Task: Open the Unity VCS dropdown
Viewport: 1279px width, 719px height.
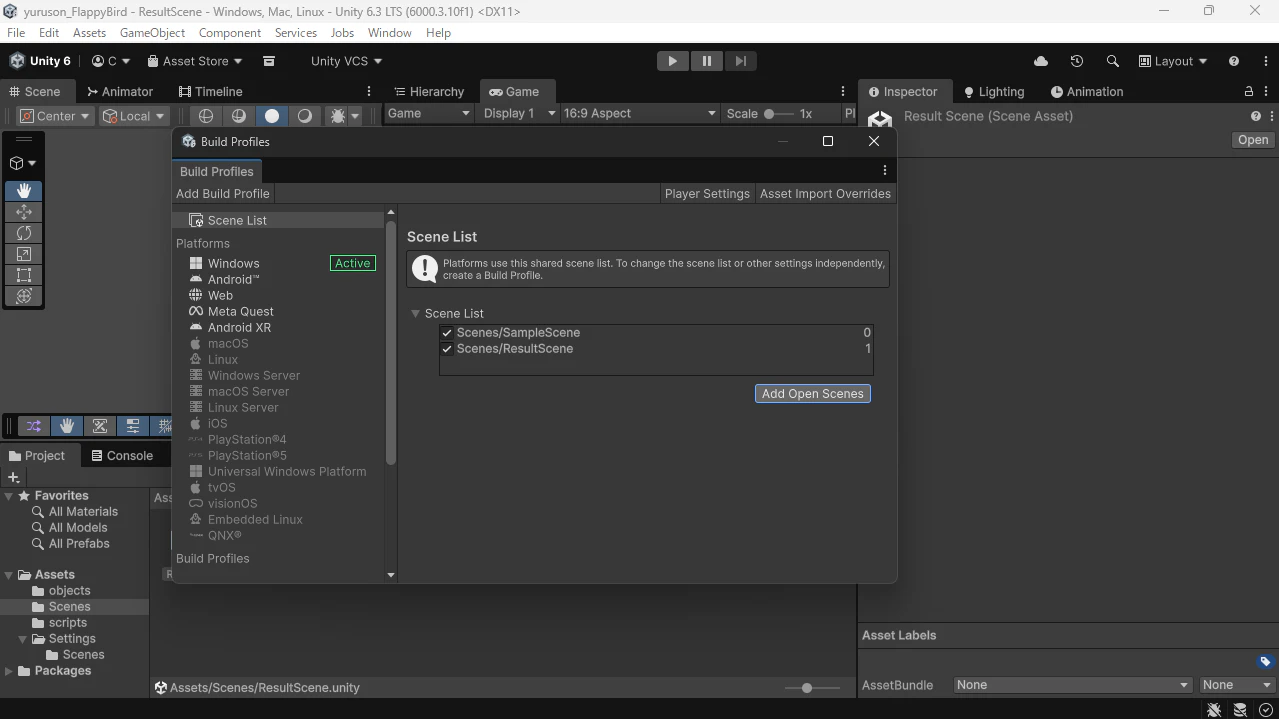Action: coord(346,61)
